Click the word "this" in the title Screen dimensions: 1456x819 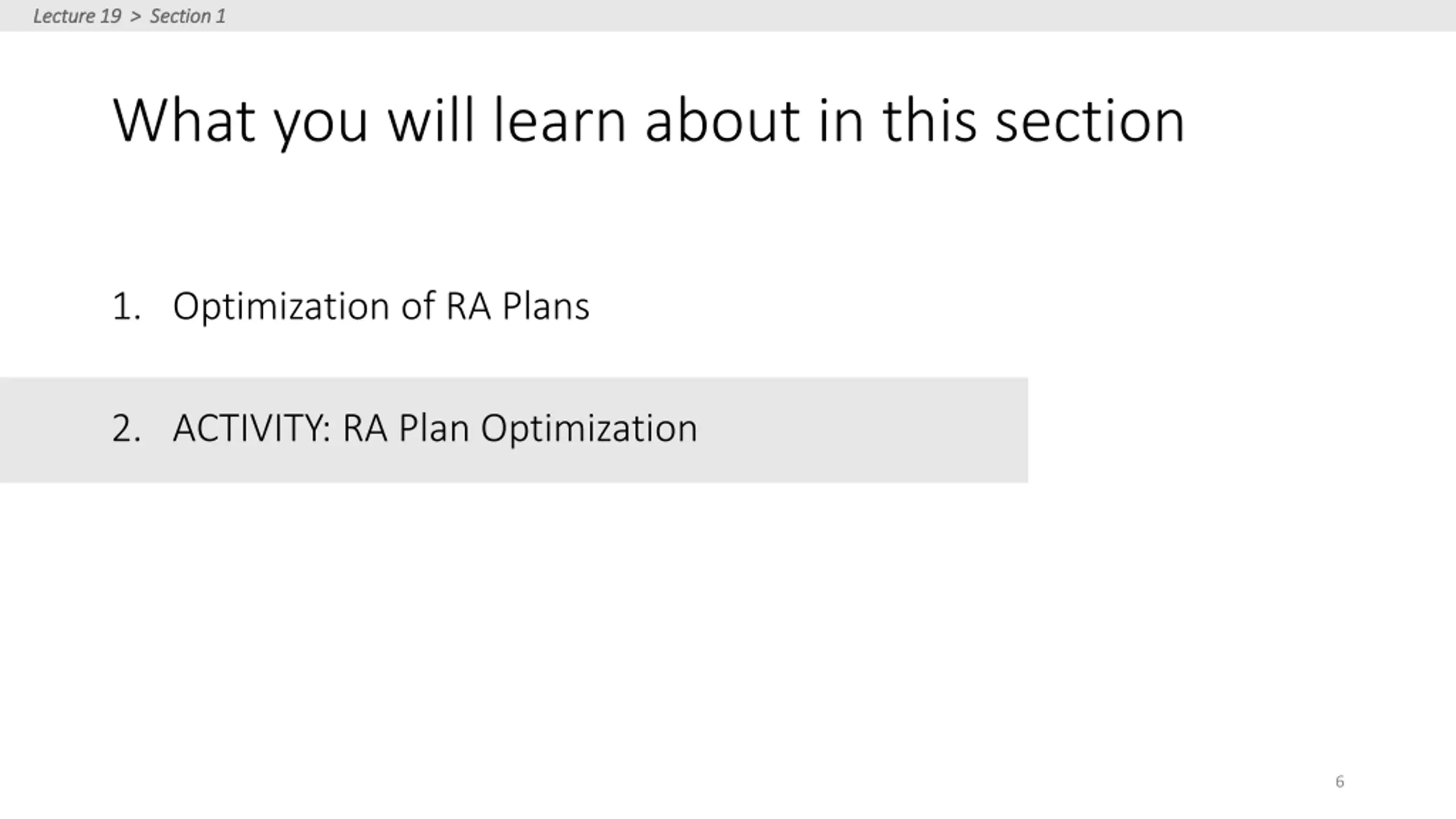[x=929, y=120]
